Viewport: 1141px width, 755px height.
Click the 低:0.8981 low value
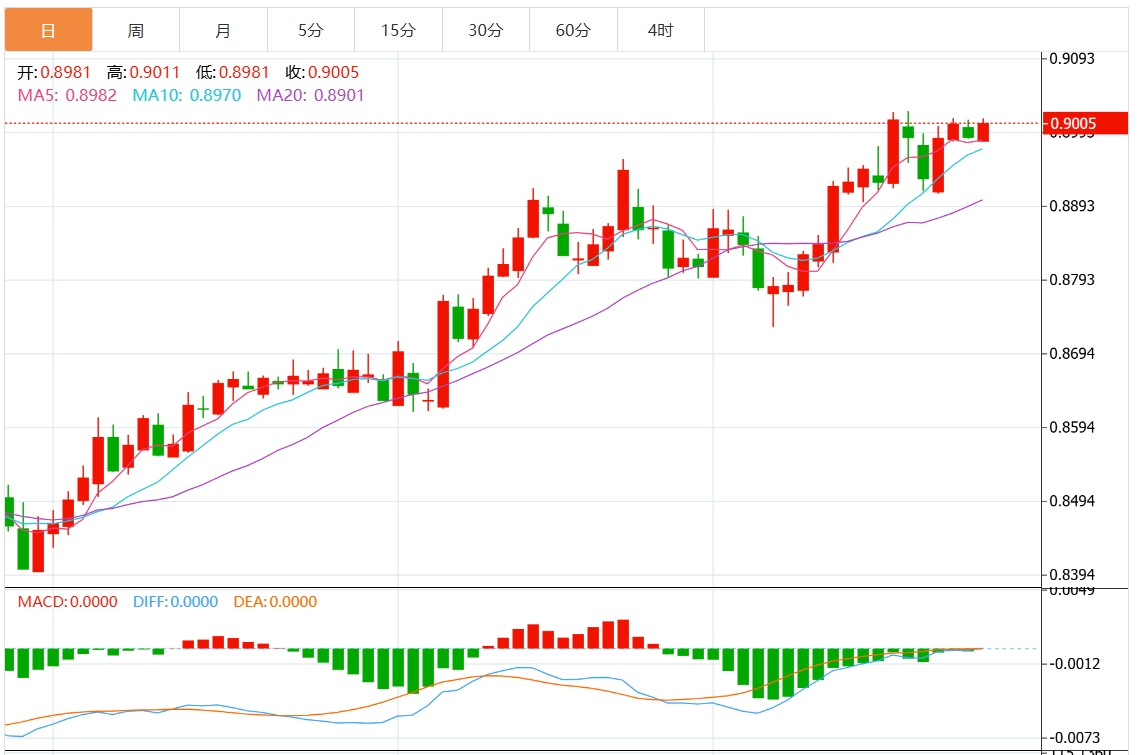[x=232, y=72]
